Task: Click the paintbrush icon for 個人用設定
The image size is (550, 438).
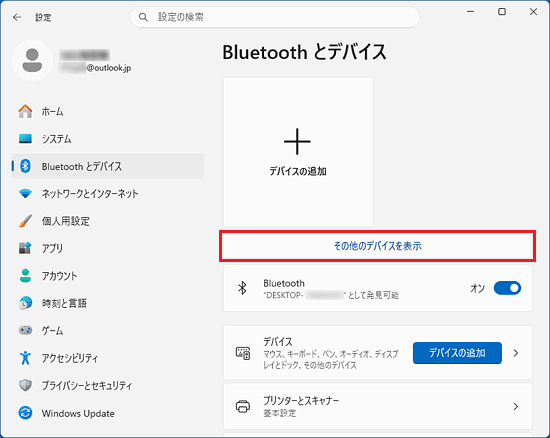Action: pos(25,221)
